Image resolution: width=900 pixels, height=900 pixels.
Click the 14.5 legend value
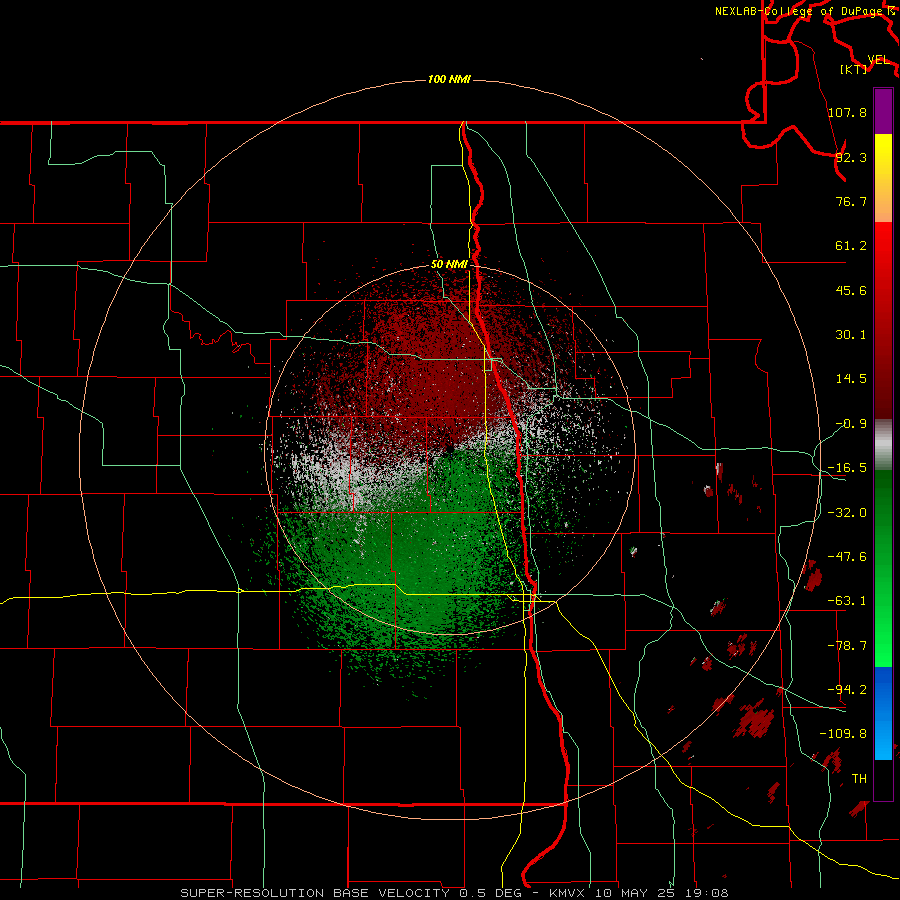(851, 379)
